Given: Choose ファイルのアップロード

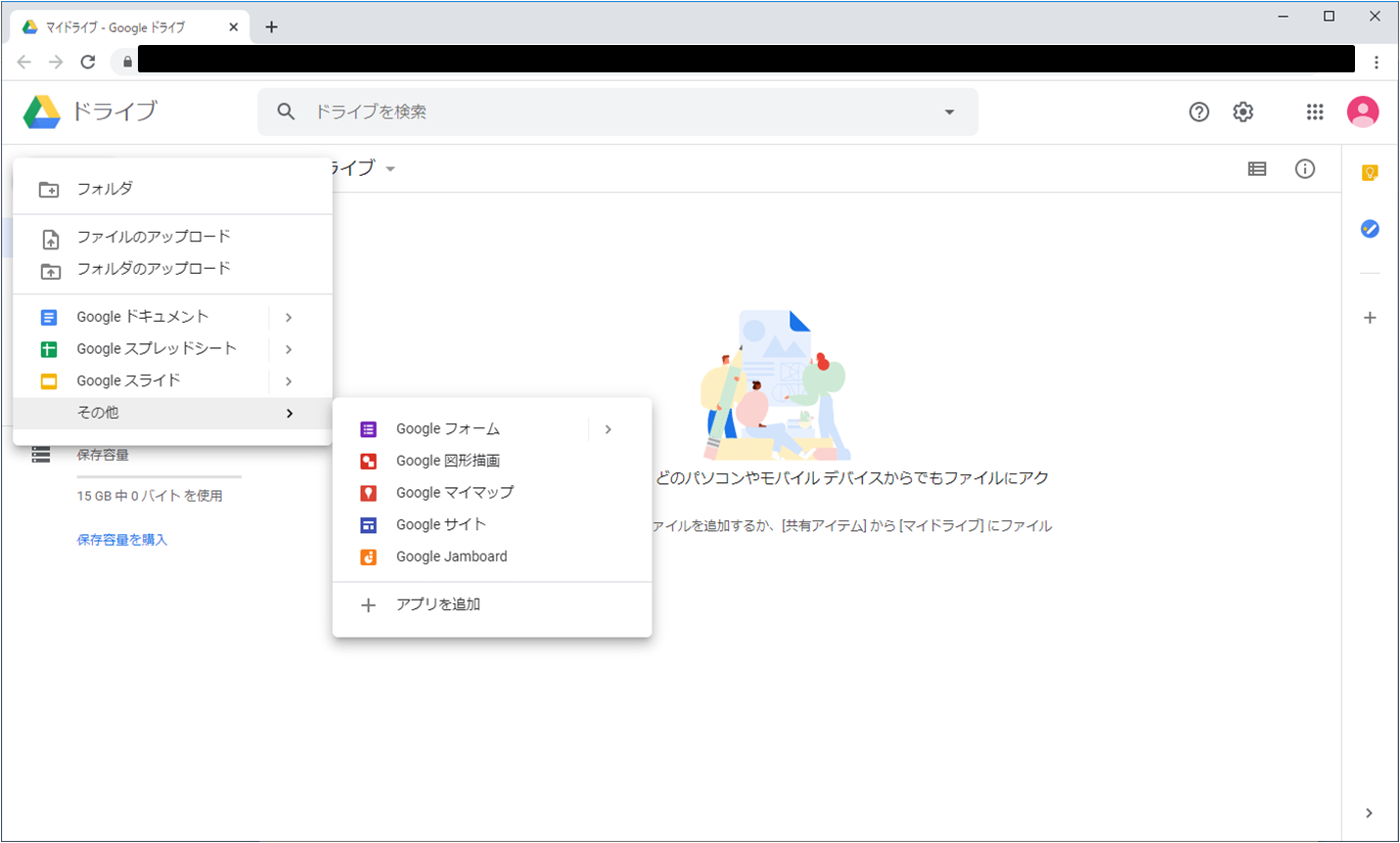Looking at the screenshot, I should [x=173, y=237].
